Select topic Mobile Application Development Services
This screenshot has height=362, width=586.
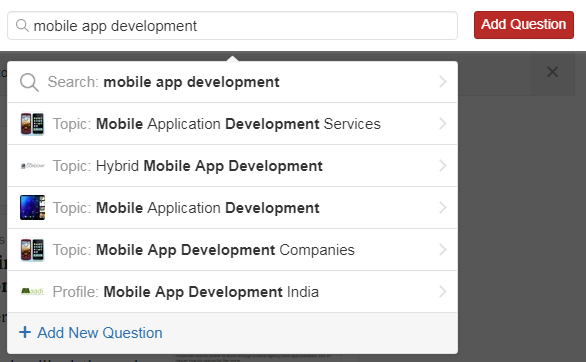tap(232, 124)
